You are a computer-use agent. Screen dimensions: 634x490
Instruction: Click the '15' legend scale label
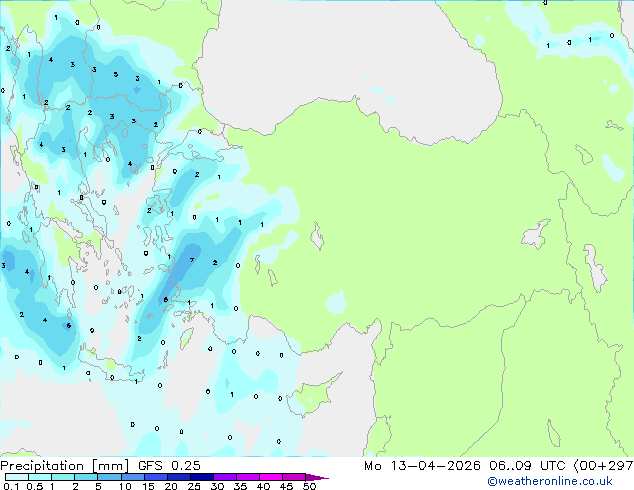point(148,486)
